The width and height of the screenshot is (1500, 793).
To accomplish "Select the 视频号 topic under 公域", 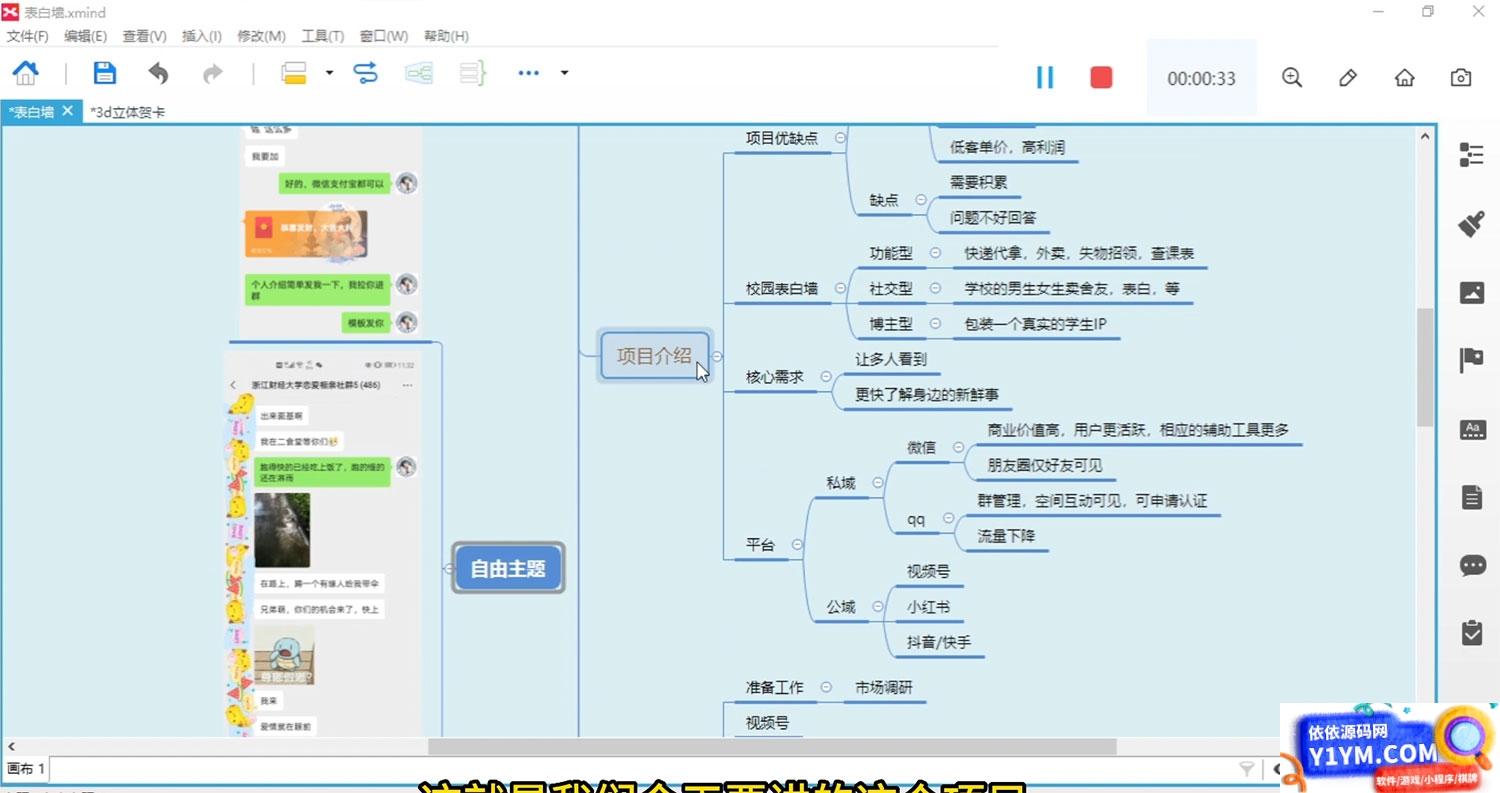I will click(x=928, y=572).
